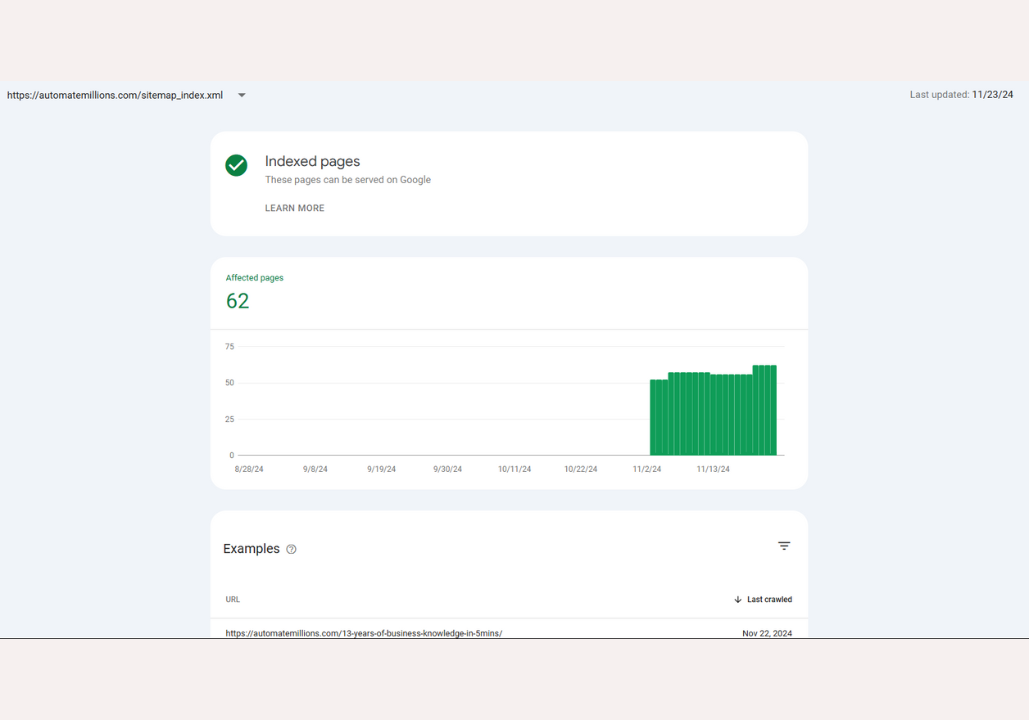Open the sitemap selector dropdown arrow

click(241, 96)
